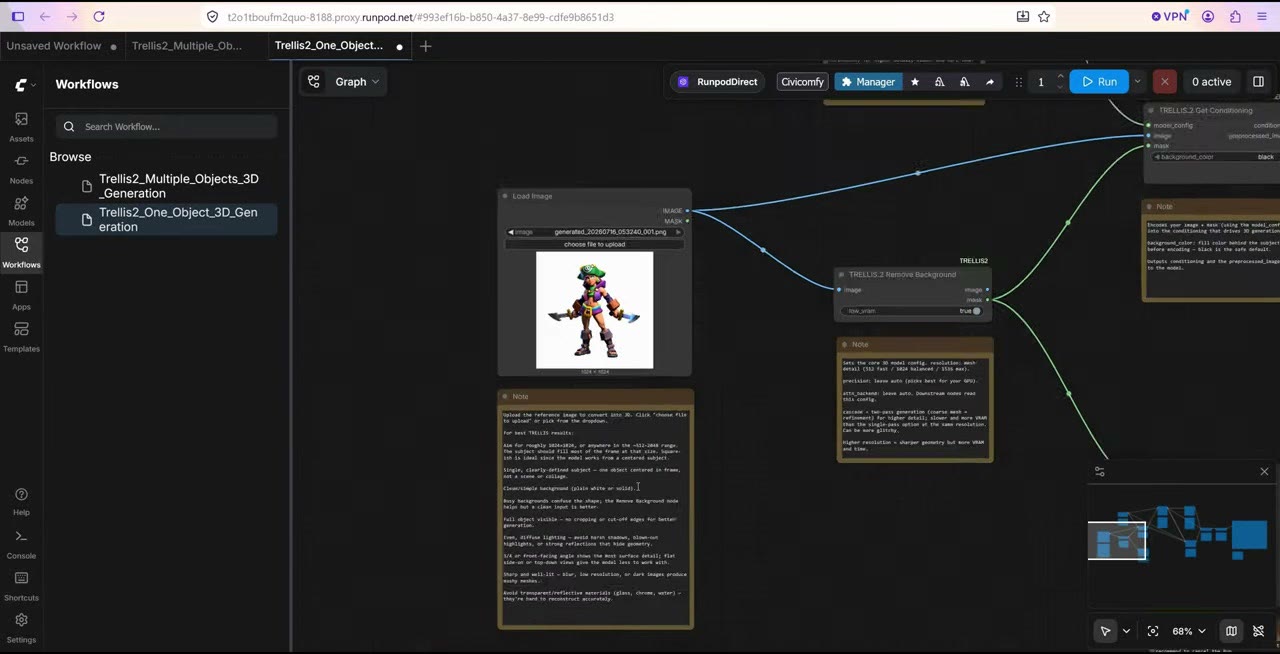1280x654 pixels.
Task: Activate the select cursor tool
Action: coord(1105,631)
